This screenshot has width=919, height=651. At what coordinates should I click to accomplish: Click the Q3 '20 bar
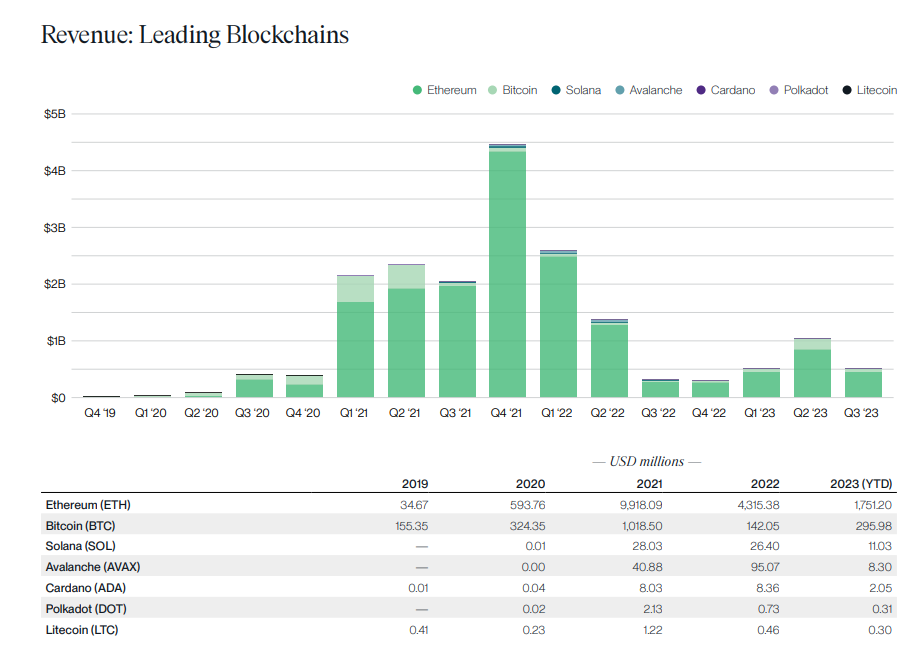point(254,386)
